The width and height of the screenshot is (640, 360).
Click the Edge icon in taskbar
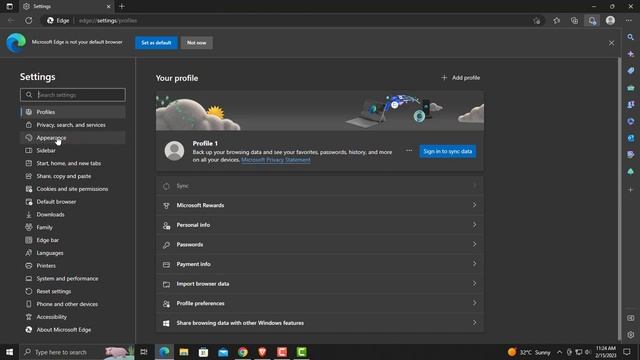(x=164, y=352)
